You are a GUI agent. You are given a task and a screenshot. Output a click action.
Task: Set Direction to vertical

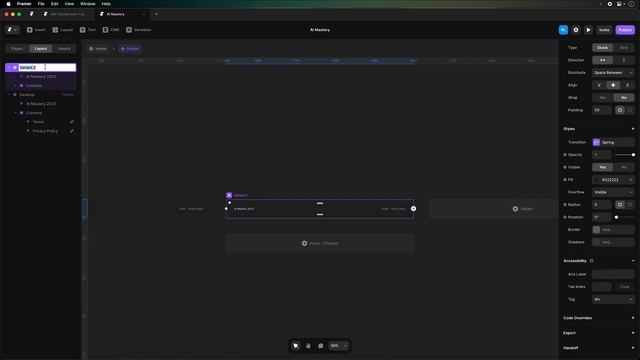pos(624,60)
